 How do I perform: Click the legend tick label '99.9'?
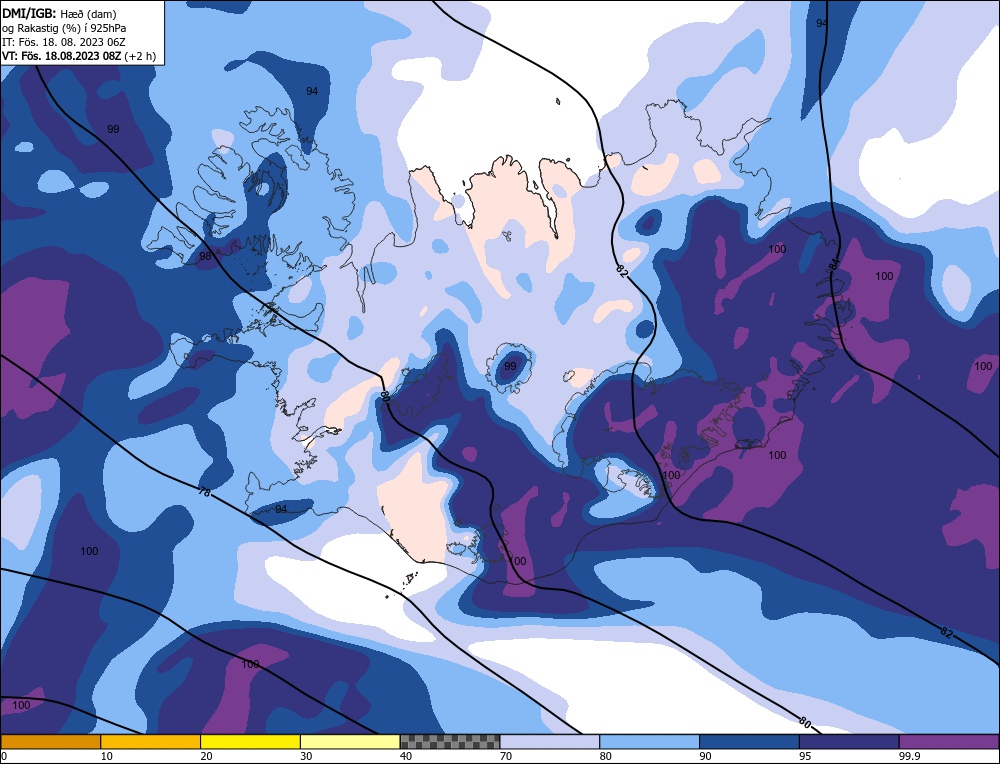pos(908,756)
